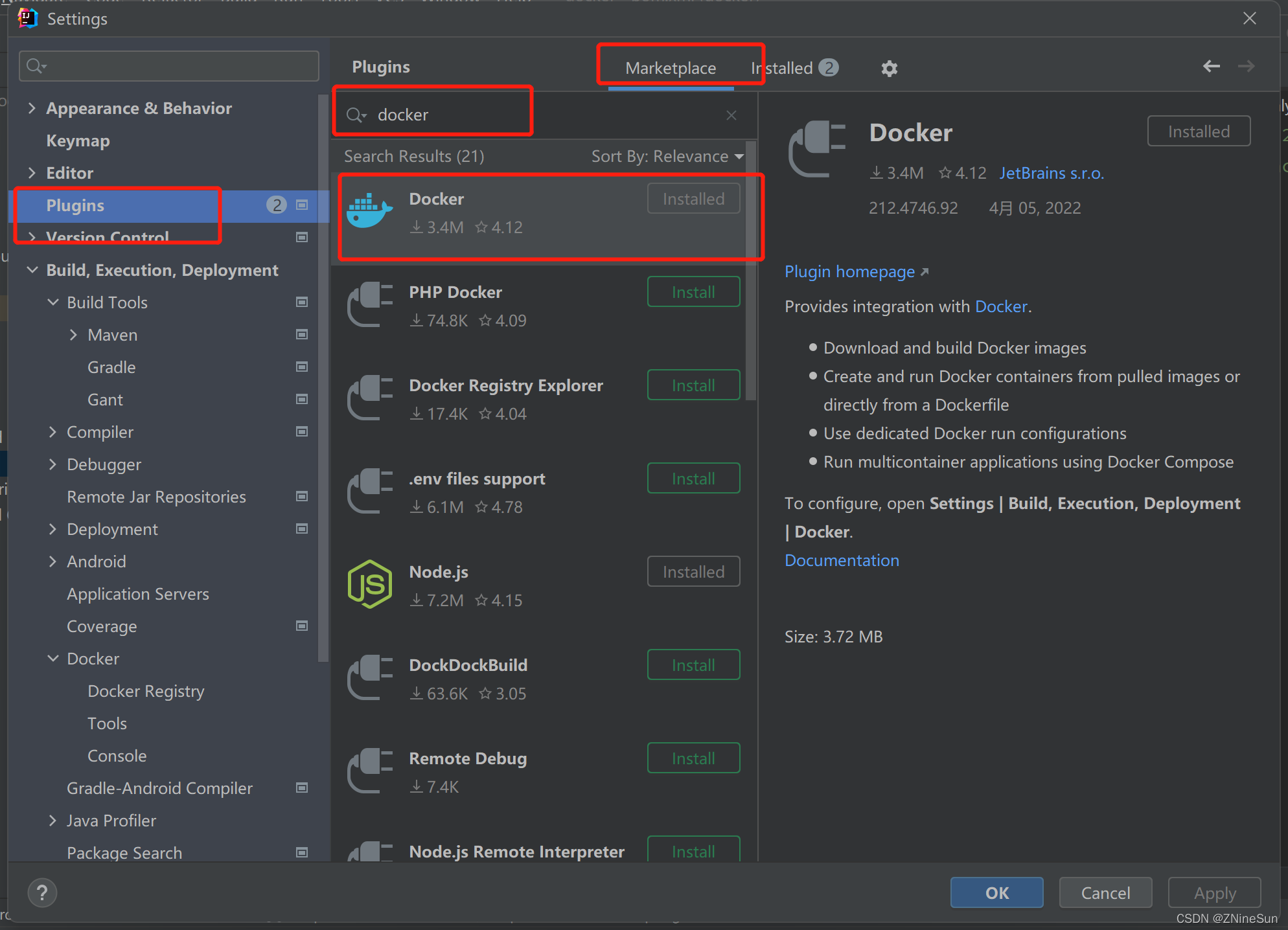Image resolution: width=1288 pixels, height=930 pixels.
Task: Click the project-level icon beside Deployment
Action: pyautogui.click(x=302, y=529)
